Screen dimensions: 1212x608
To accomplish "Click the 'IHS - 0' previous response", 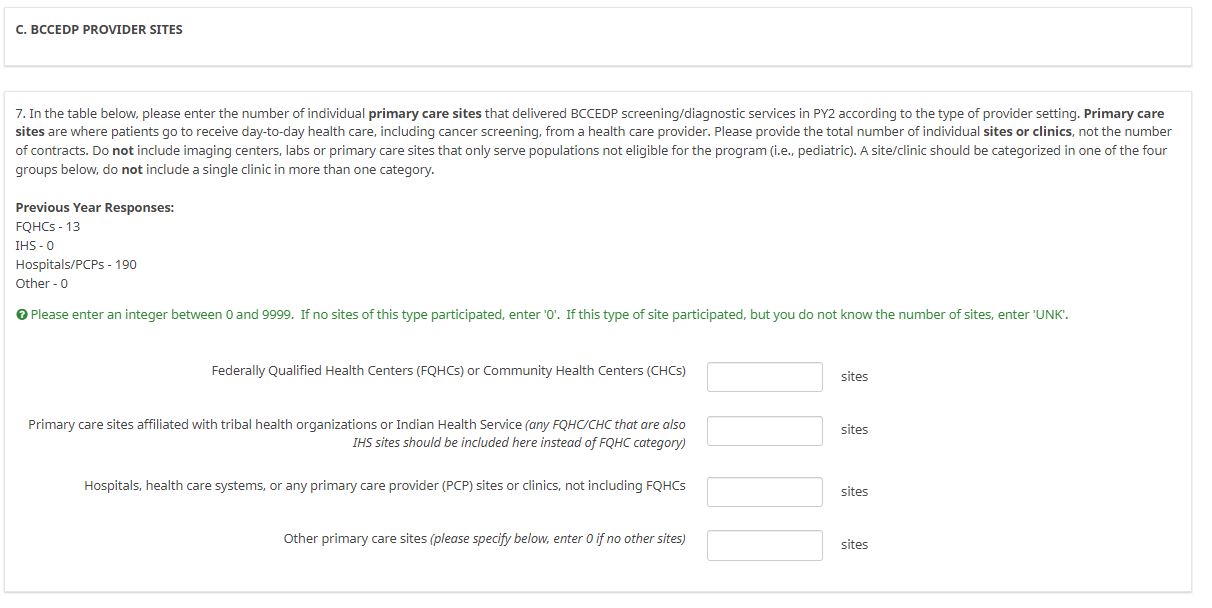I will pyautogui.click(x=35, y=246).
